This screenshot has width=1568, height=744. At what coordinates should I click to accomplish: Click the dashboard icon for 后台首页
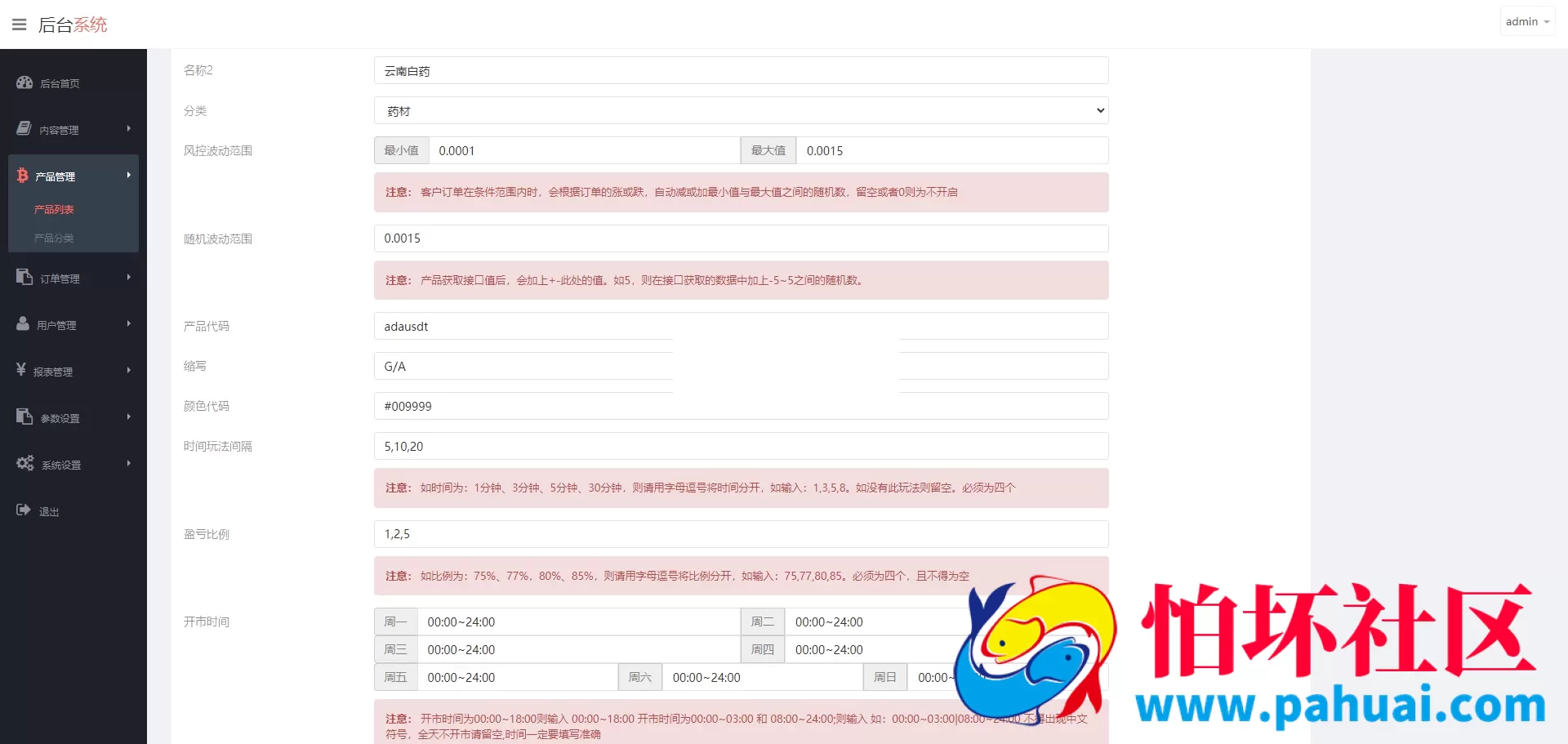(x=24, y=82)
